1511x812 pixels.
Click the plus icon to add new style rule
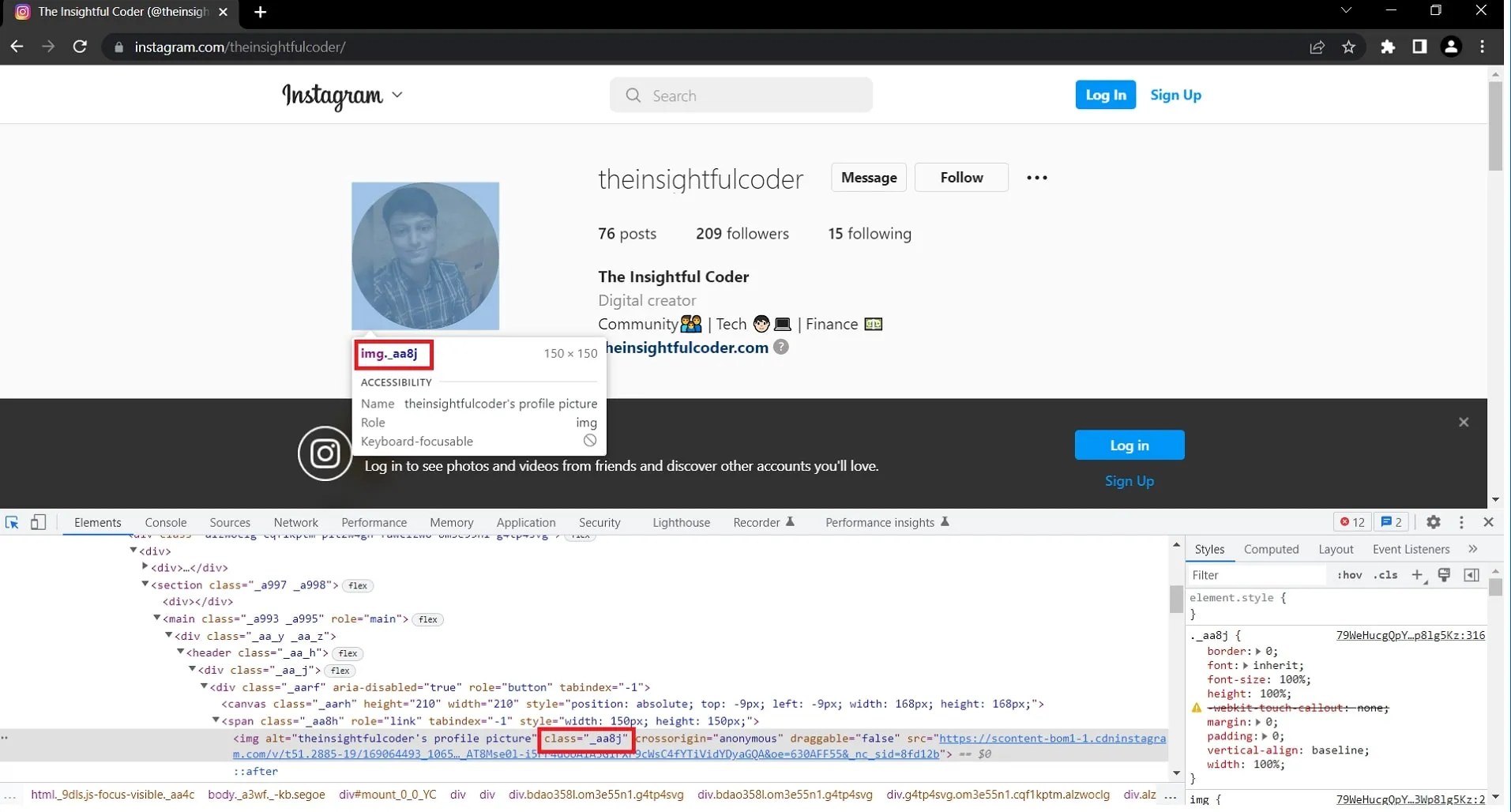click(1418, 575)
